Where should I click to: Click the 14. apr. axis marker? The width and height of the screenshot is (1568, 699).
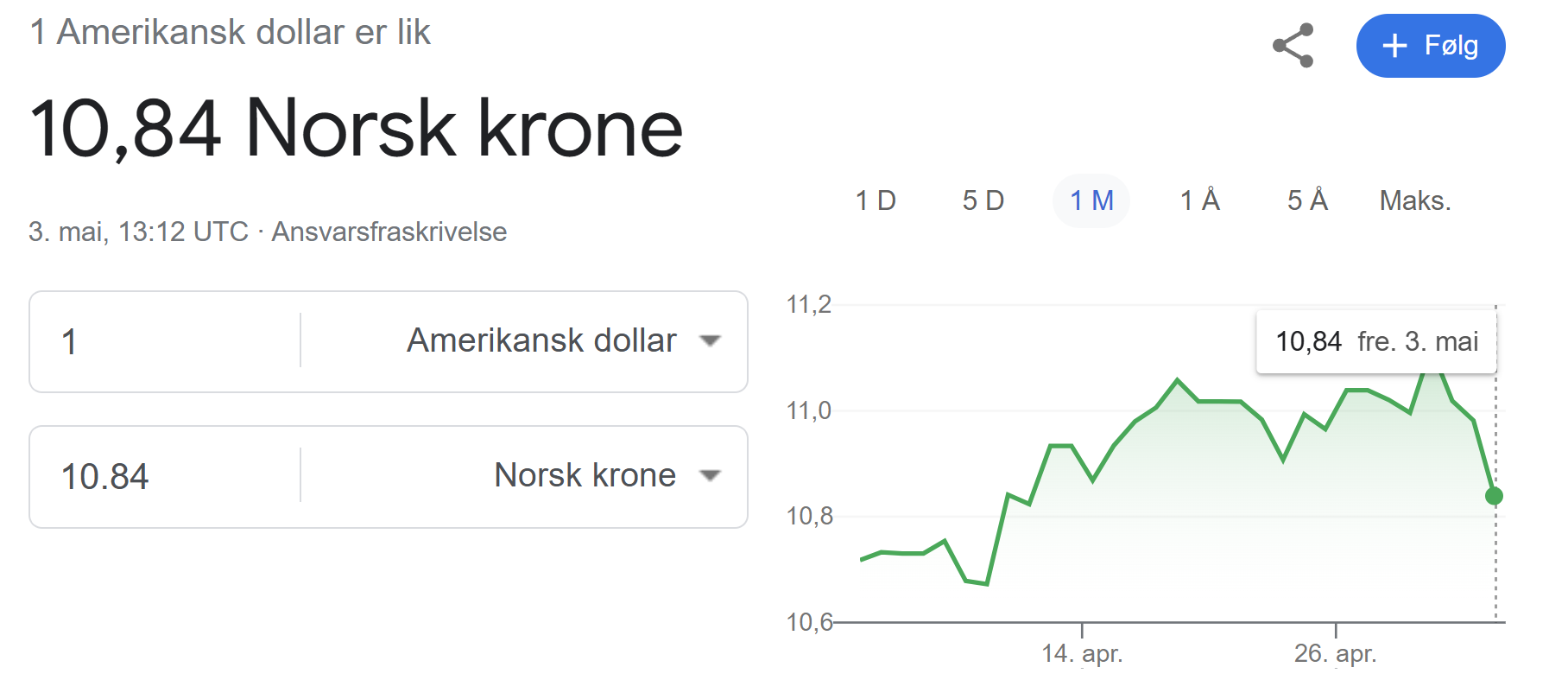[x=1082, y=653]
